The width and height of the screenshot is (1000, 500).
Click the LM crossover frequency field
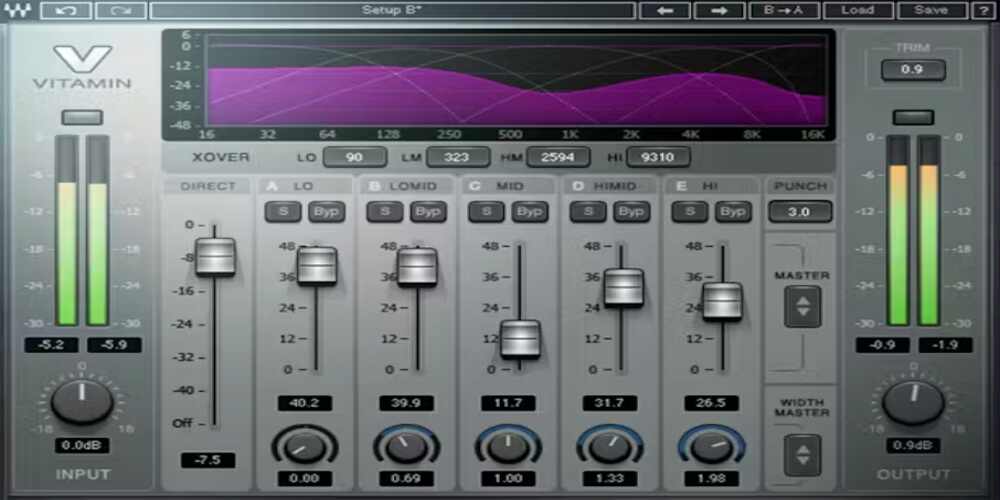click(x=458, y=157)
